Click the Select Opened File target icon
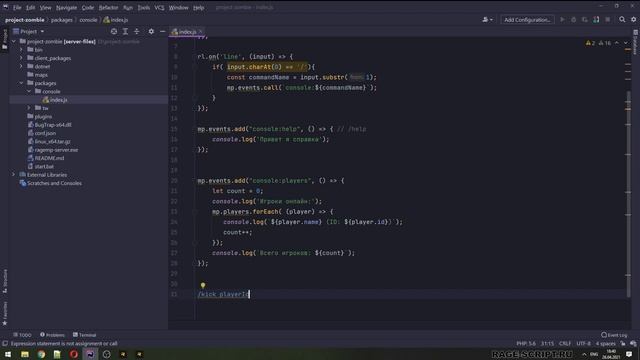Viewport: 640px width, 360px height. pos(114,31)
